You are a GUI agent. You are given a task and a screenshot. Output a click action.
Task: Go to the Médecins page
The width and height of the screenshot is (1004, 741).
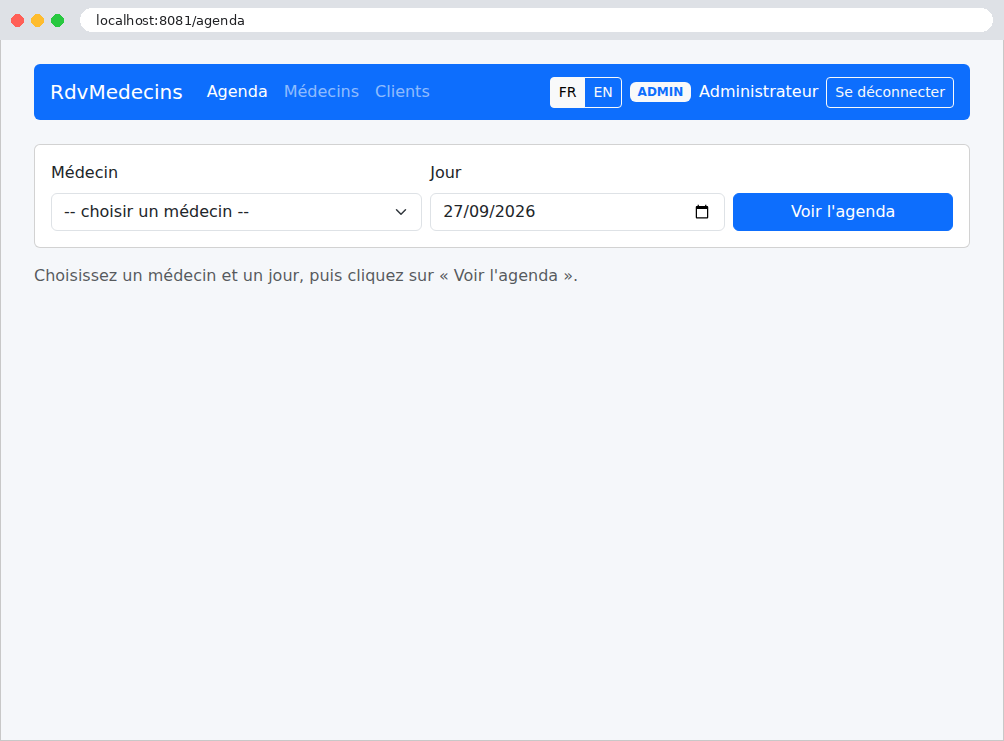click(x=321, y=92)
